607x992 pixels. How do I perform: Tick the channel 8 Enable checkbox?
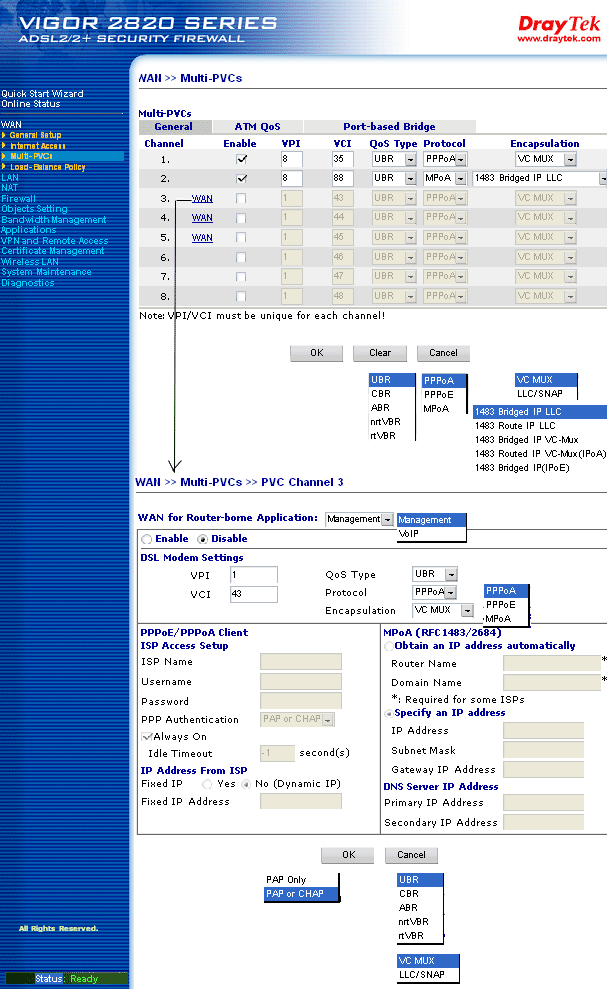coord(241,296)
